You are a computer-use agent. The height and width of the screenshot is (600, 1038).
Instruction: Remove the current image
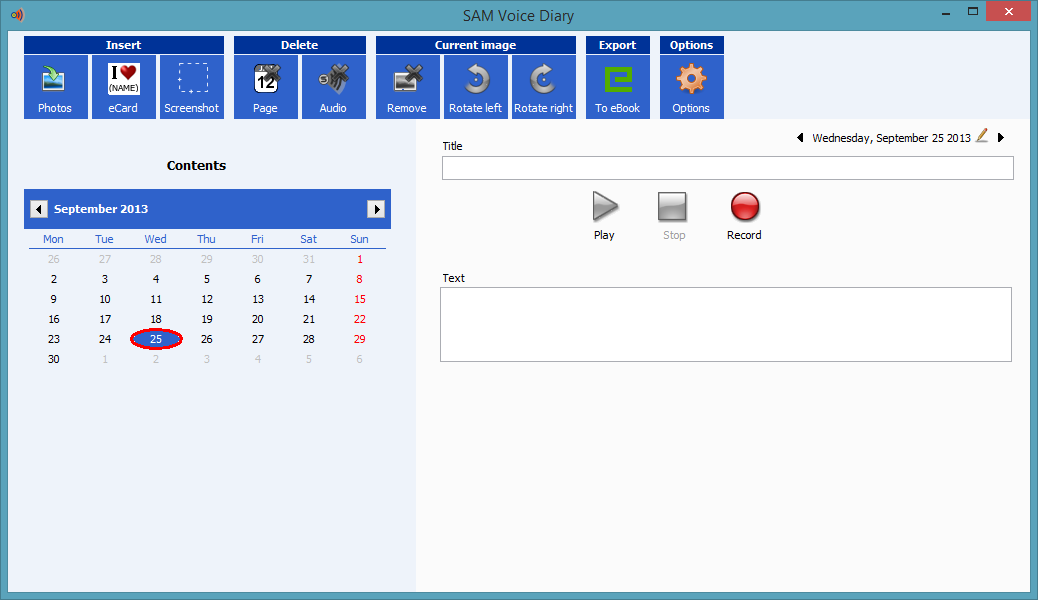pos(408,87)
